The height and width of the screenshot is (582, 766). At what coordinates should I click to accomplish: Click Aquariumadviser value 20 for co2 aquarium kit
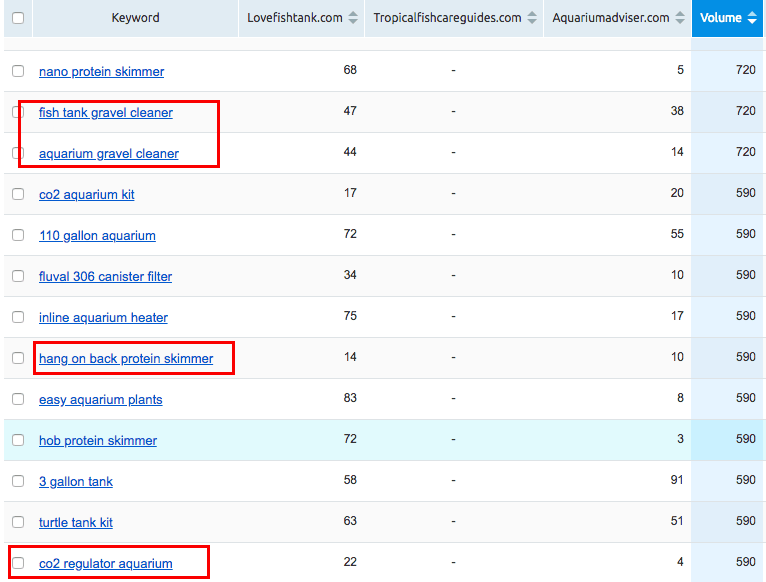pyautogui.click(x=677, y=193)
